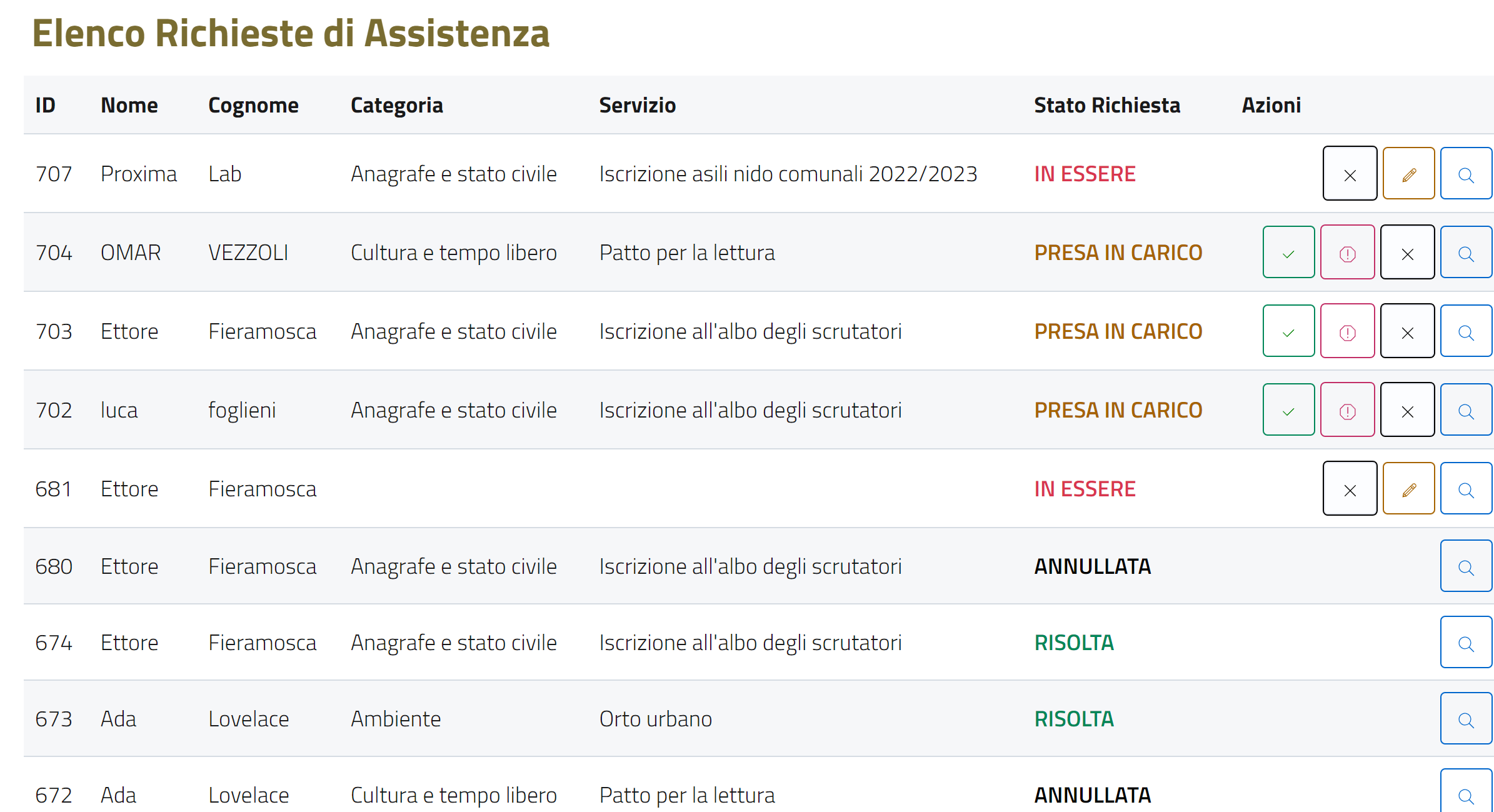View resolved request 674 details
1494x812 pixels.
[1466, 643]
